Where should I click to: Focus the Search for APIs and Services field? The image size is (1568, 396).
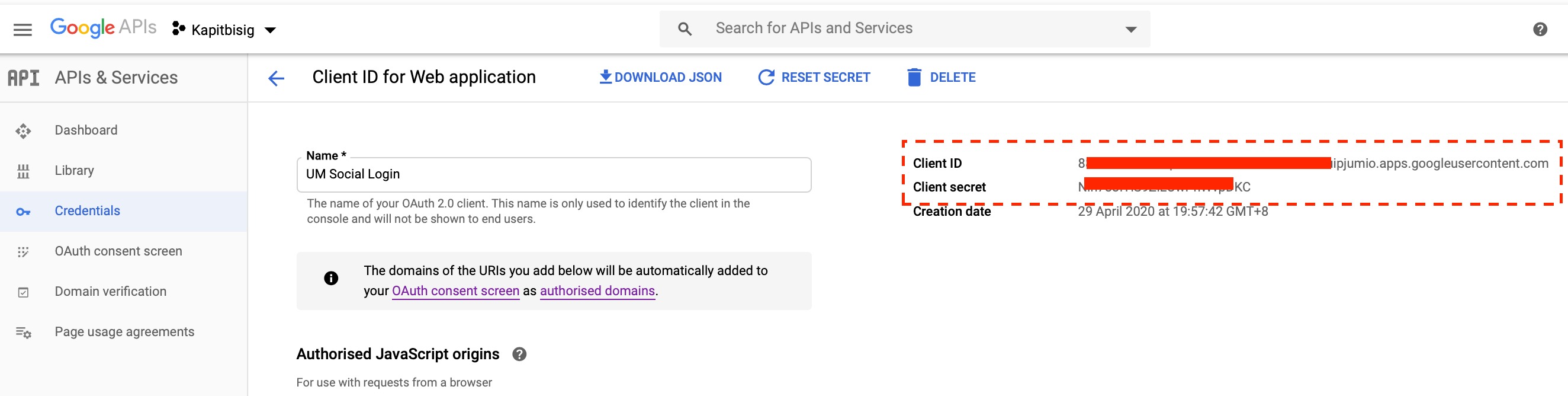(905, 28)
